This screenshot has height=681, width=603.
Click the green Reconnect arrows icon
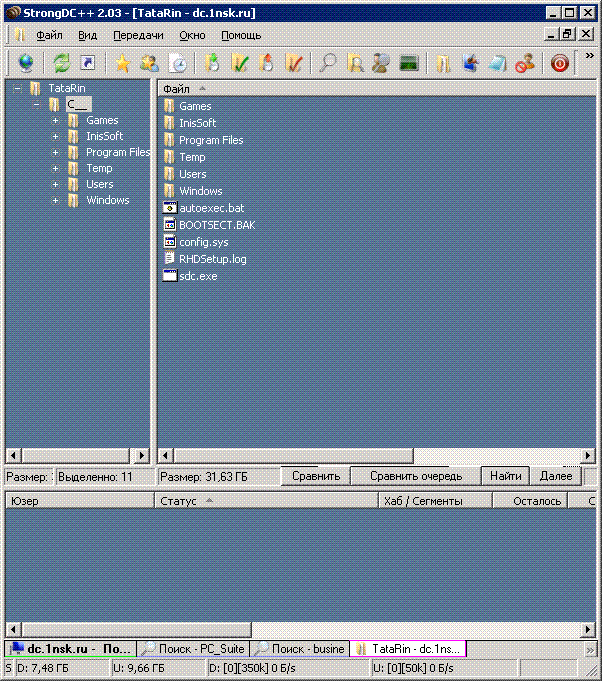[62, 63]
